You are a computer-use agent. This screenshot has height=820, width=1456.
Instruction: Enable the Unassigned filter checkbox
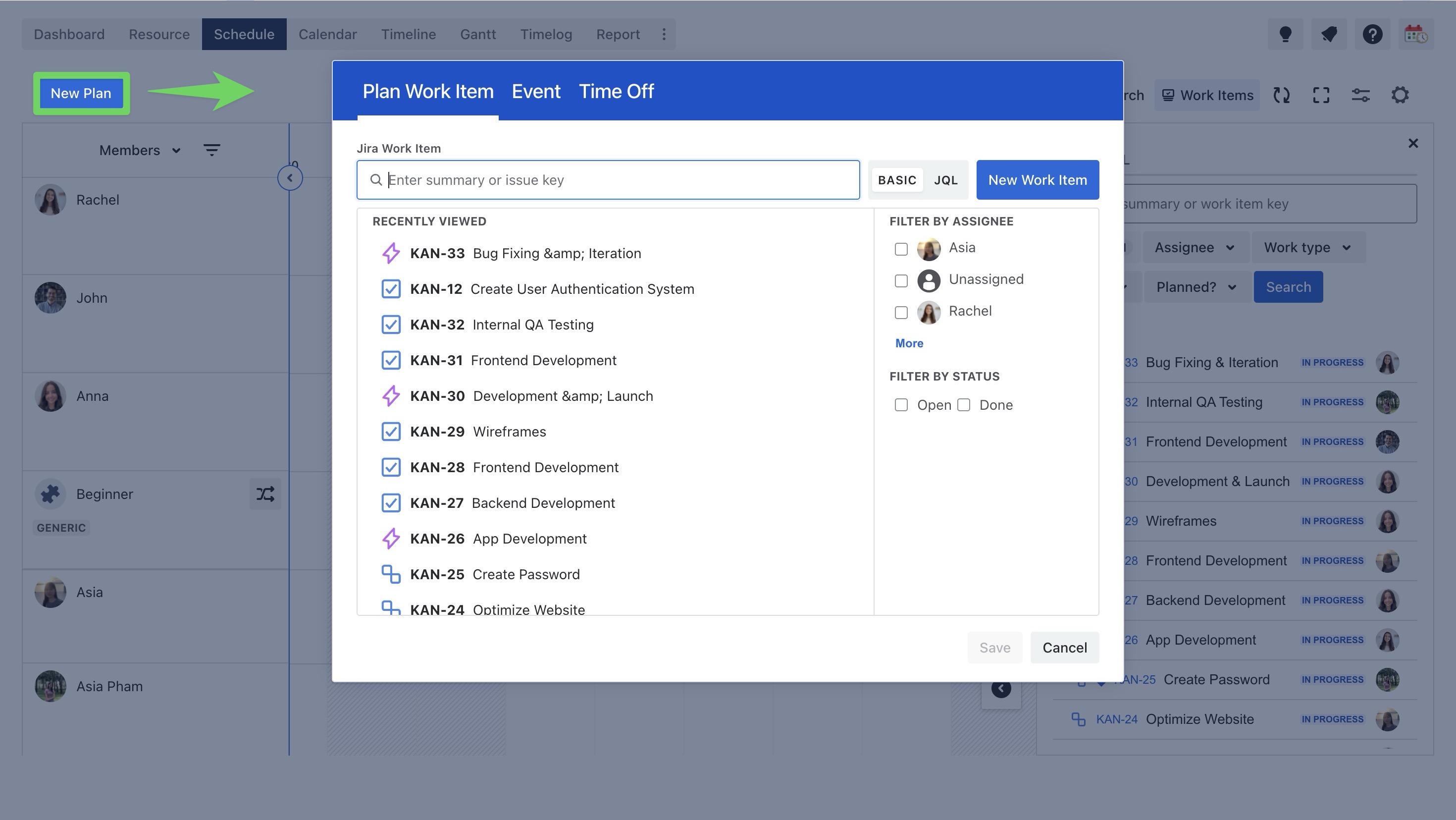901,281
